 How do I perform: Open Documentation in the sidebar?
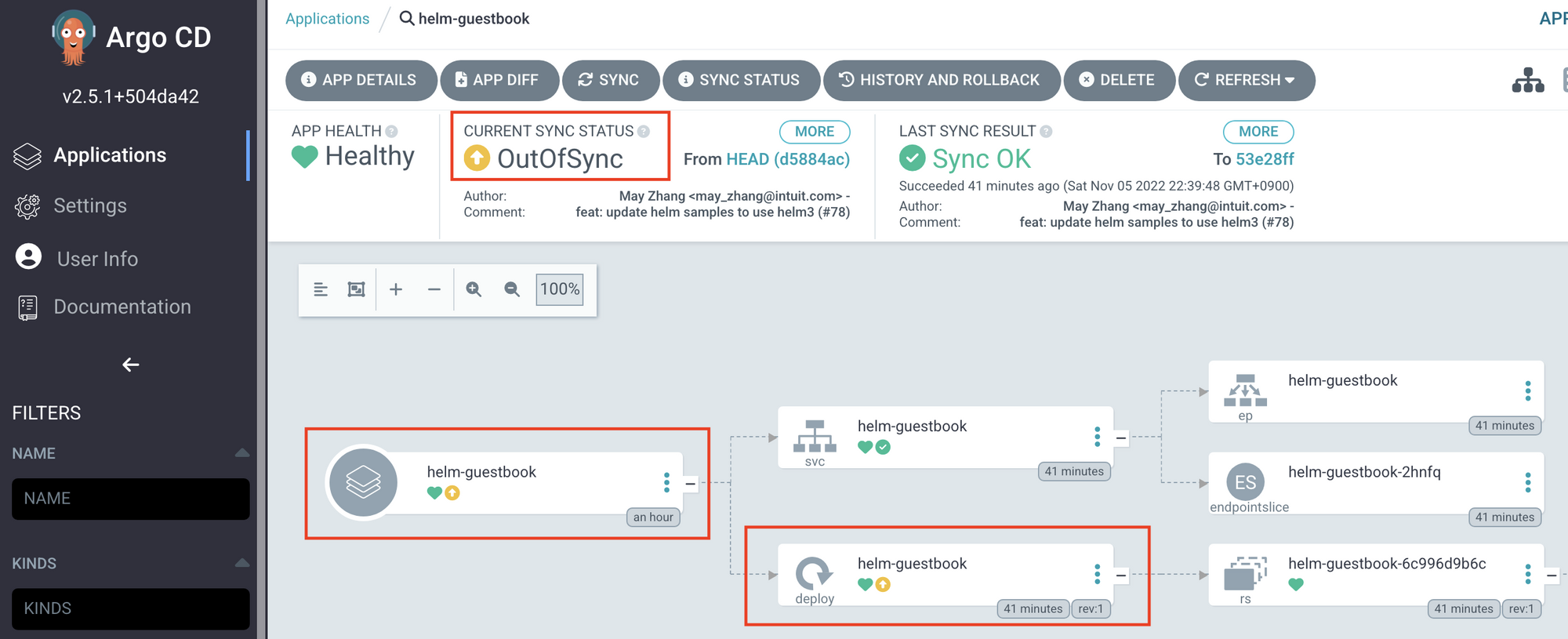[122, 307]
